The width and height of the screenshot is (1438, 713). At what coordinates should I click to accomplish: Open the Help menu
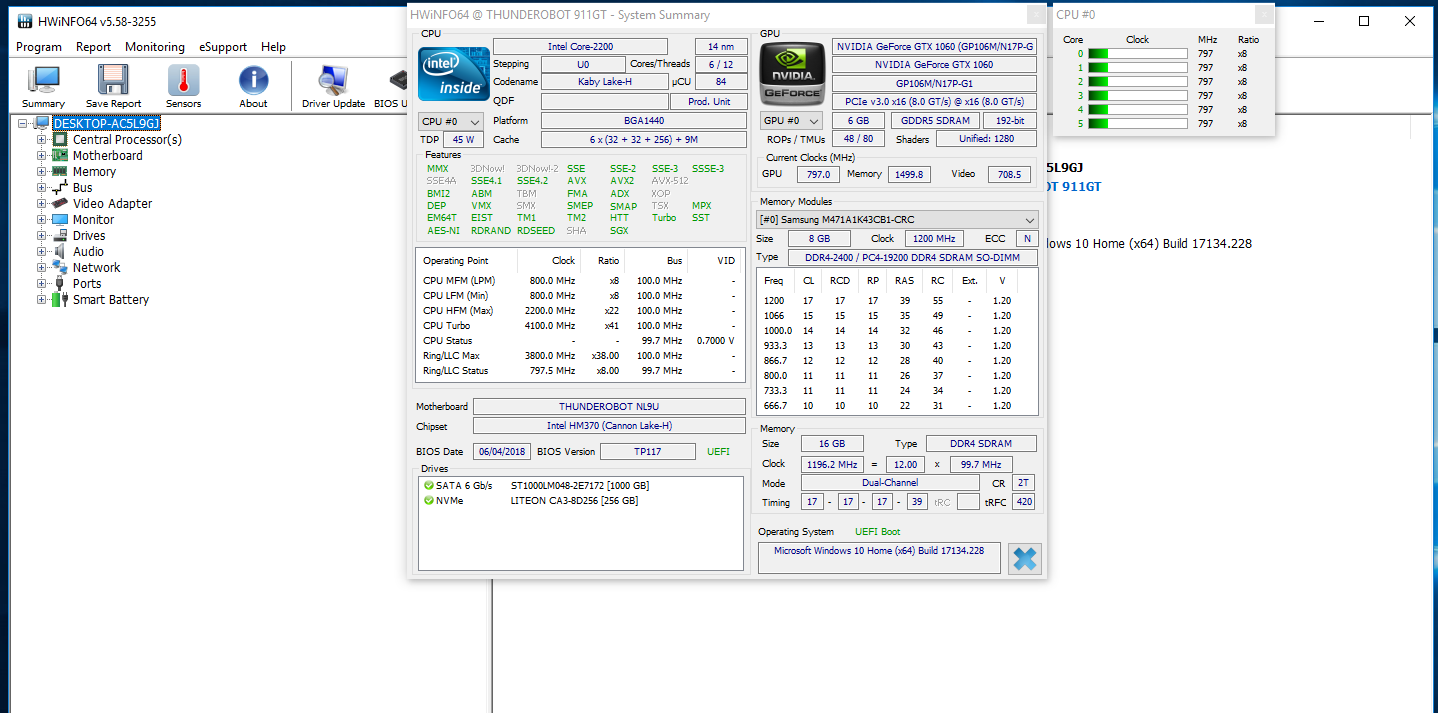pyautogui.click(x=274, y=47)
